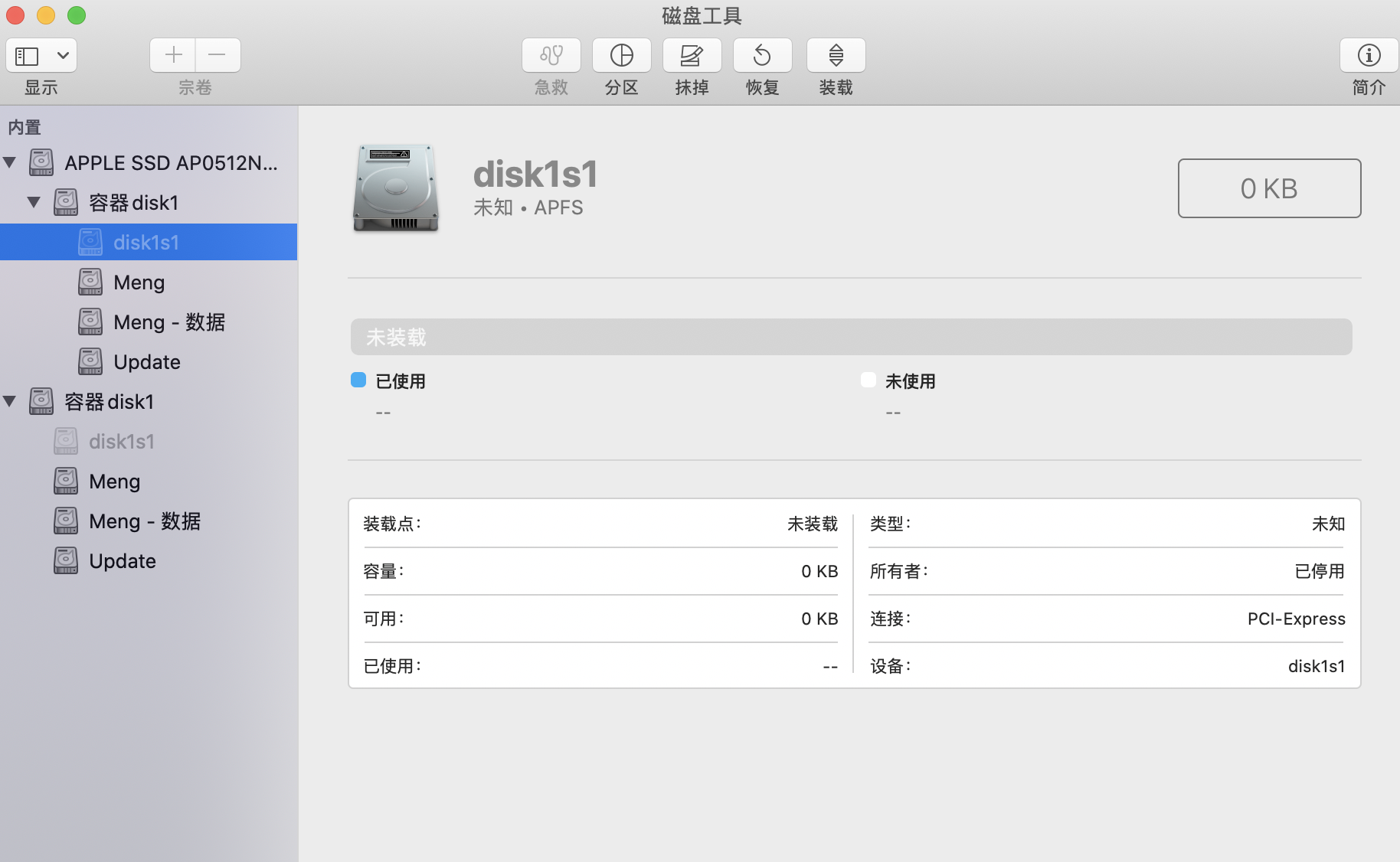Click the 0 KB capacity box

click(1268, 188)
